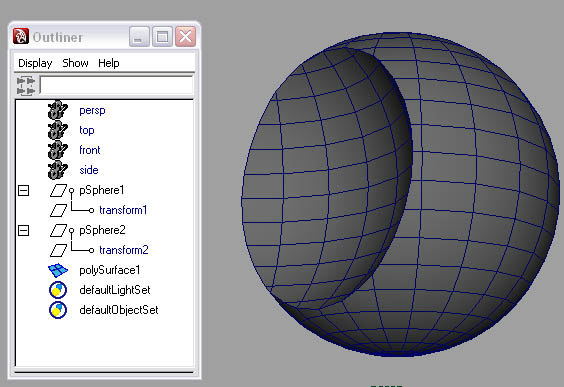Open the Help menu

coord(109,63)
